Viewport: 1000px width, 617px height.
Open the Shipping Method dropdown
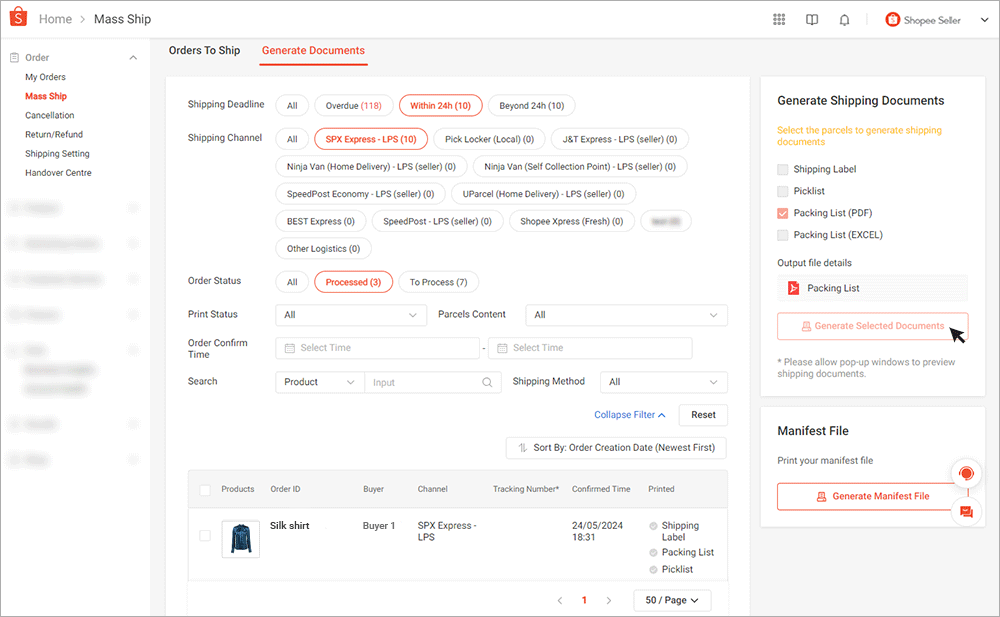click(x=663, y=382)
